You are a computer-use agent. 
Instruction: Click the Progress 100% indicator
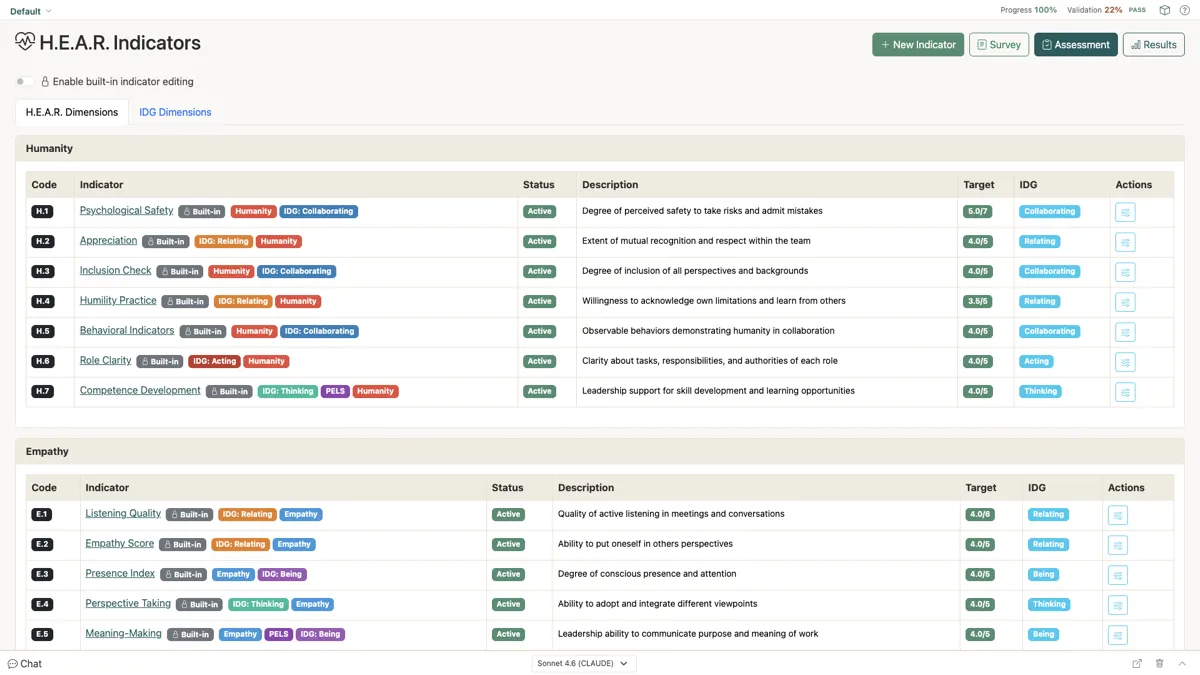pyautogui.click(x=1028, y=10)
